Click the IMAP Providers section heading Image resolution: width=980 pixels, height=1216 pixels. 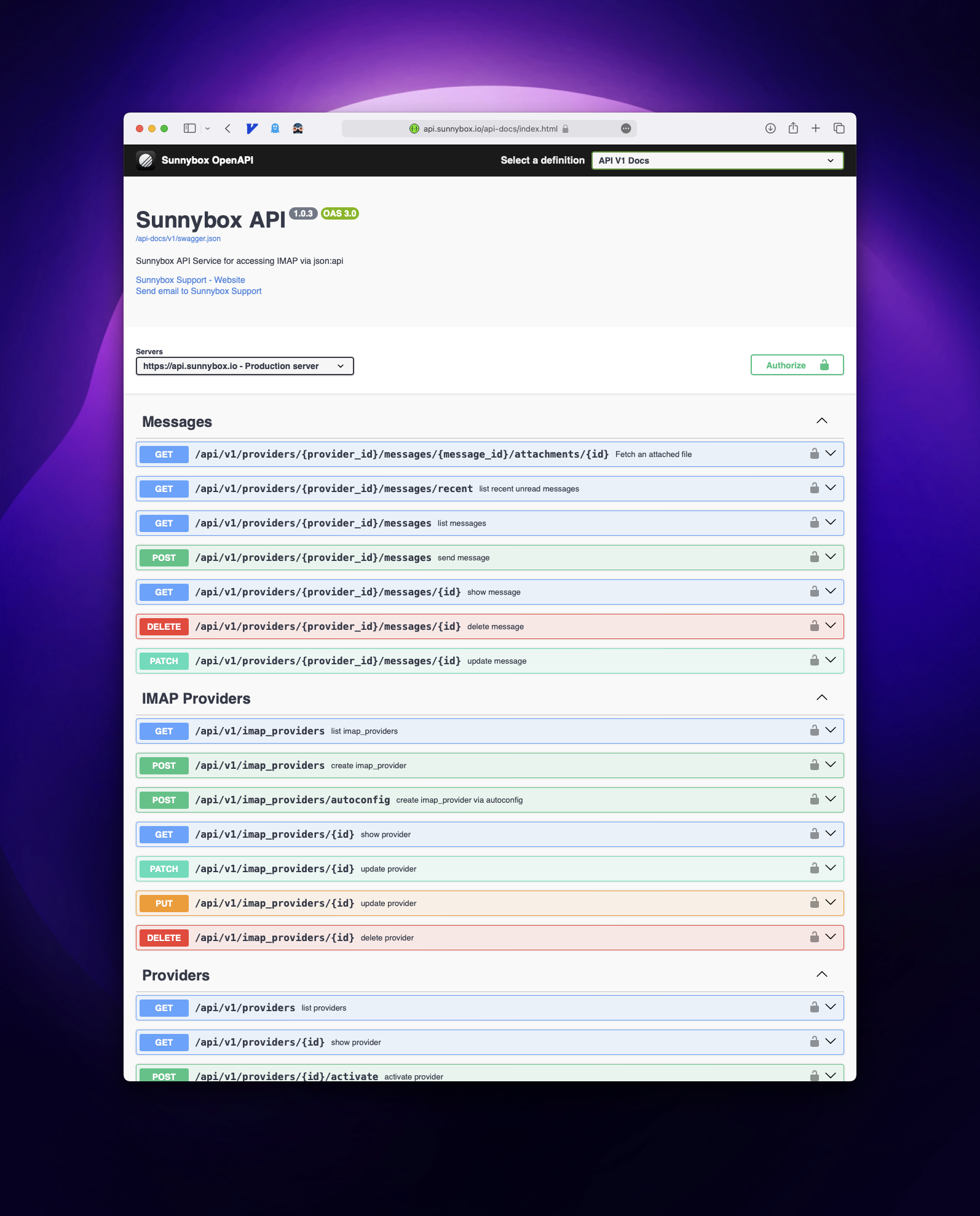(196, 698)
